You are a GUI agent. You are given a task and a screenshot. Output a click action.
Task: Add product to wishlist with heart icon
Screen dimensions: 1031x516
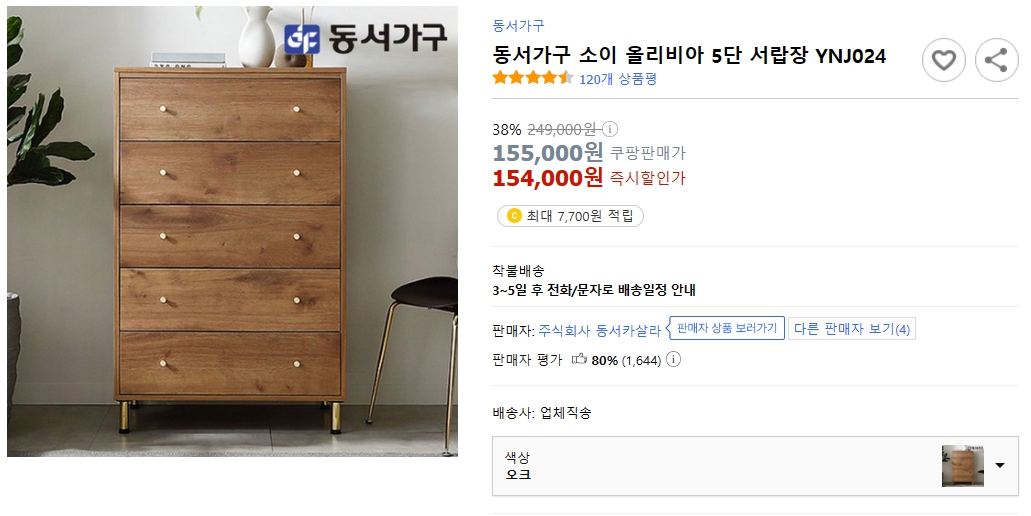[943, 61]
